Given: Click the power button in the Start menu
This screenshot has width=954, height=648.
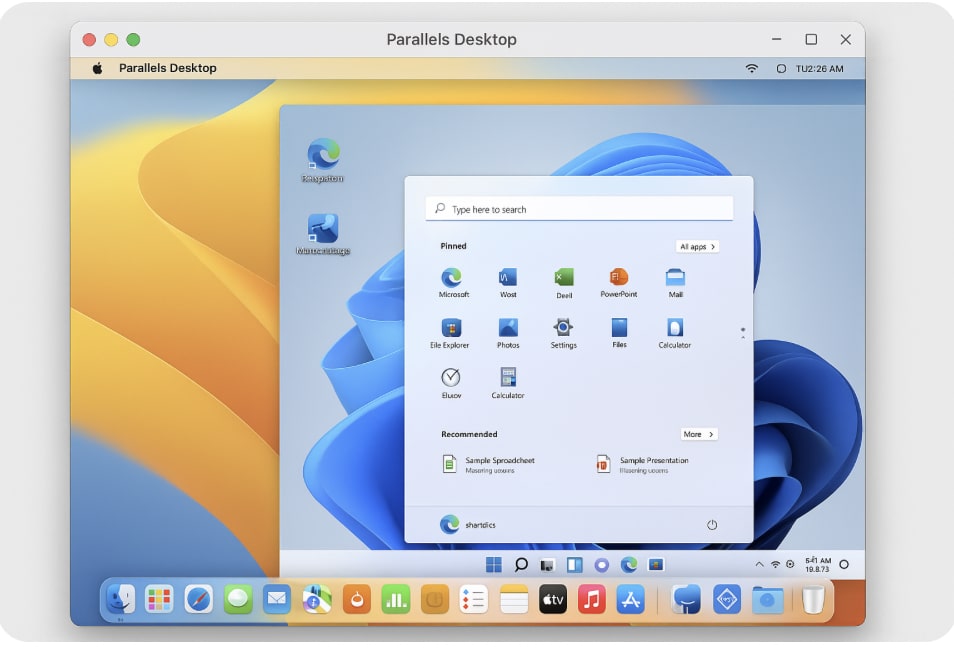Looking at the screenshot, I should point(712,524).
